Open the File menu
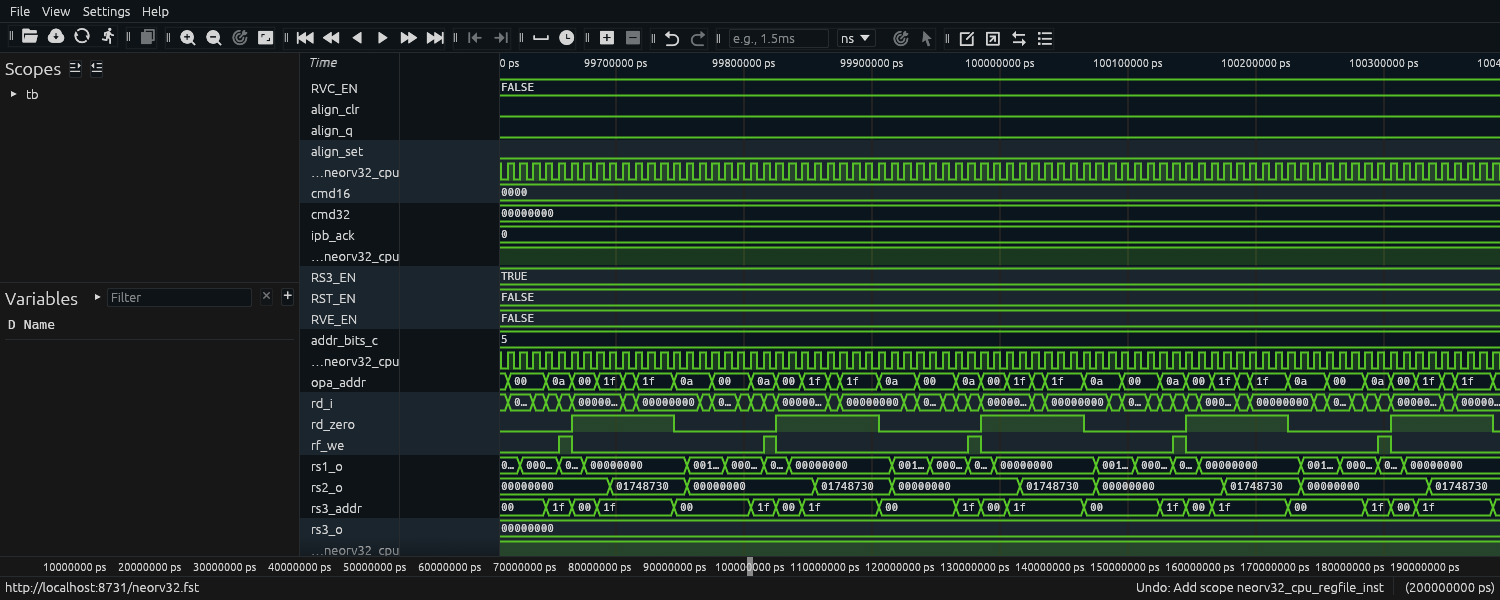Viewport: 1500px width, 600px height. click(20, 12)
